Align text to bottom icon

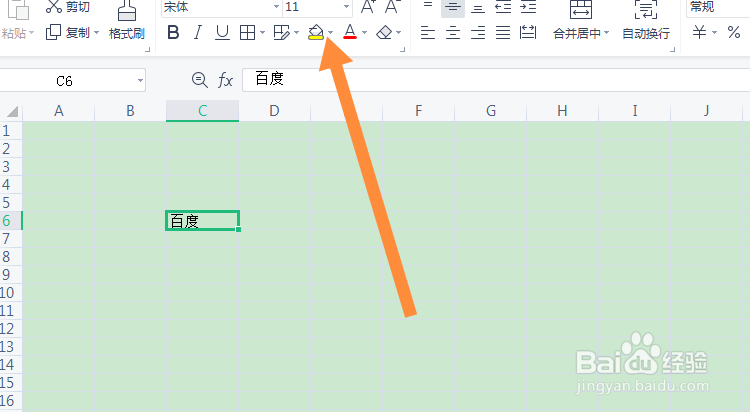coord(477,7)
